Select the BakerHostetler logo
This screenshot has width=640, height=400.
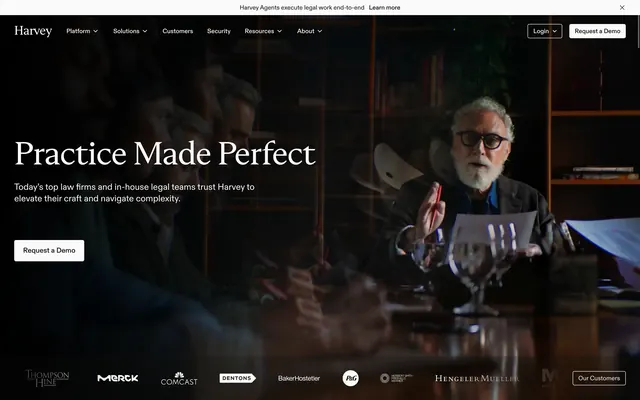[299, 378]
